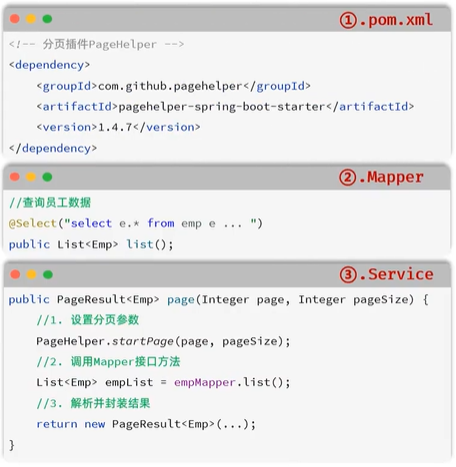The image size is (456, 467).
Task: Click the red close dot of Service window
Action: point(15,274)
